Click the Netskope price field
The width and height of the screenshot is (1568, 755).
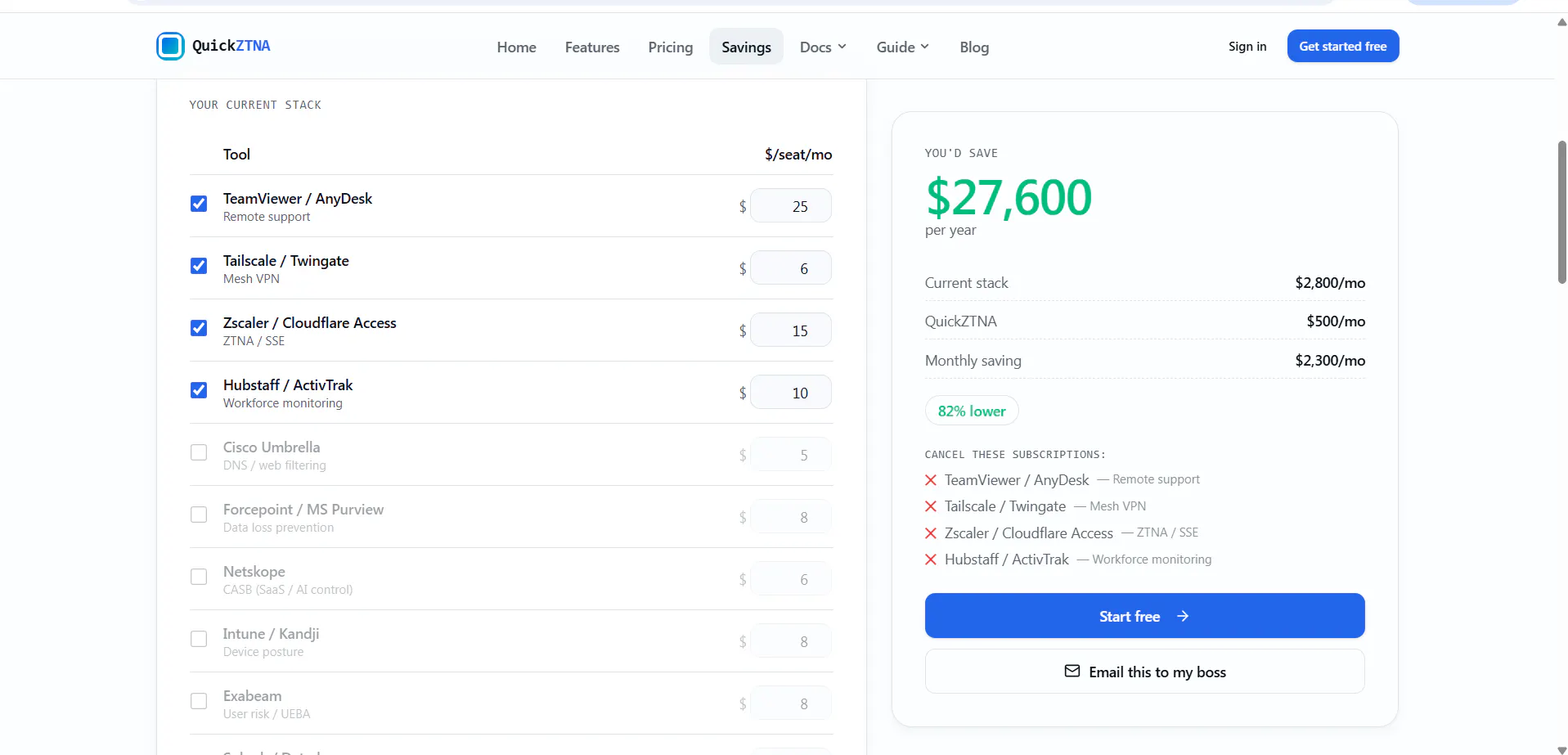tap(791, 579)
